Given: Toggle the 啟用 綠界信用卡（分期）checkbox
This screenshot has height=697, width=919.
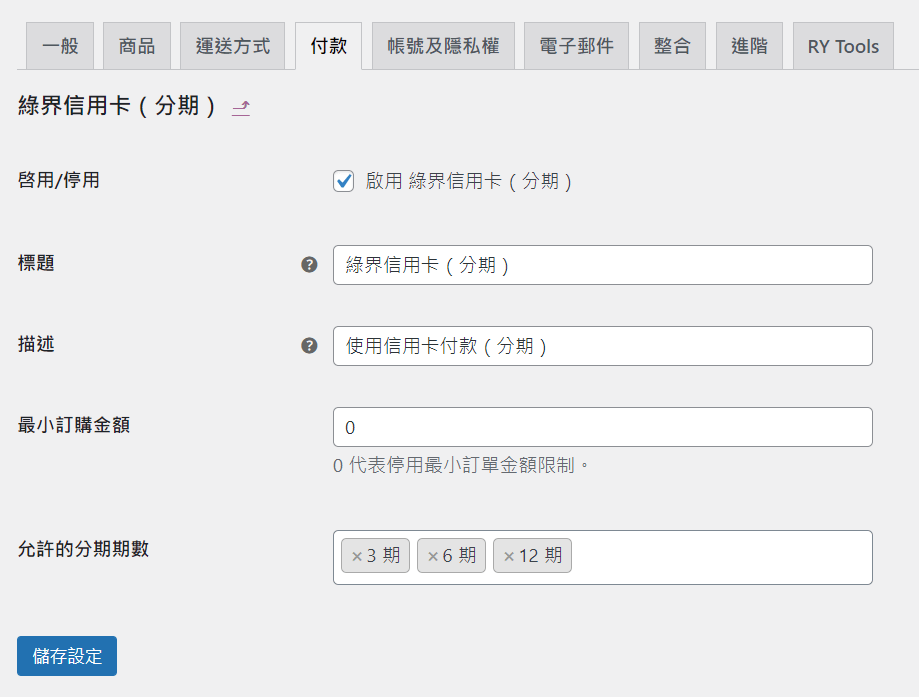Looking at the screenshot, I should coord(343,181).
